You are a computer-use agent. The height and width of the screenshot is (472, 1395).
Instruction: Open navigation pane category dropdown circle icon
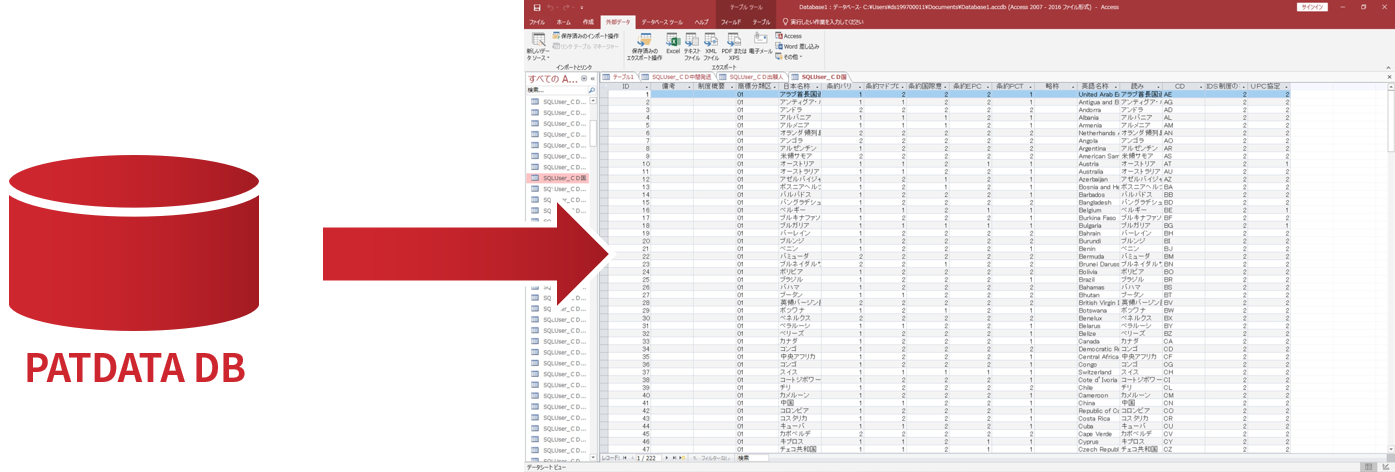(x=584, y=78)
